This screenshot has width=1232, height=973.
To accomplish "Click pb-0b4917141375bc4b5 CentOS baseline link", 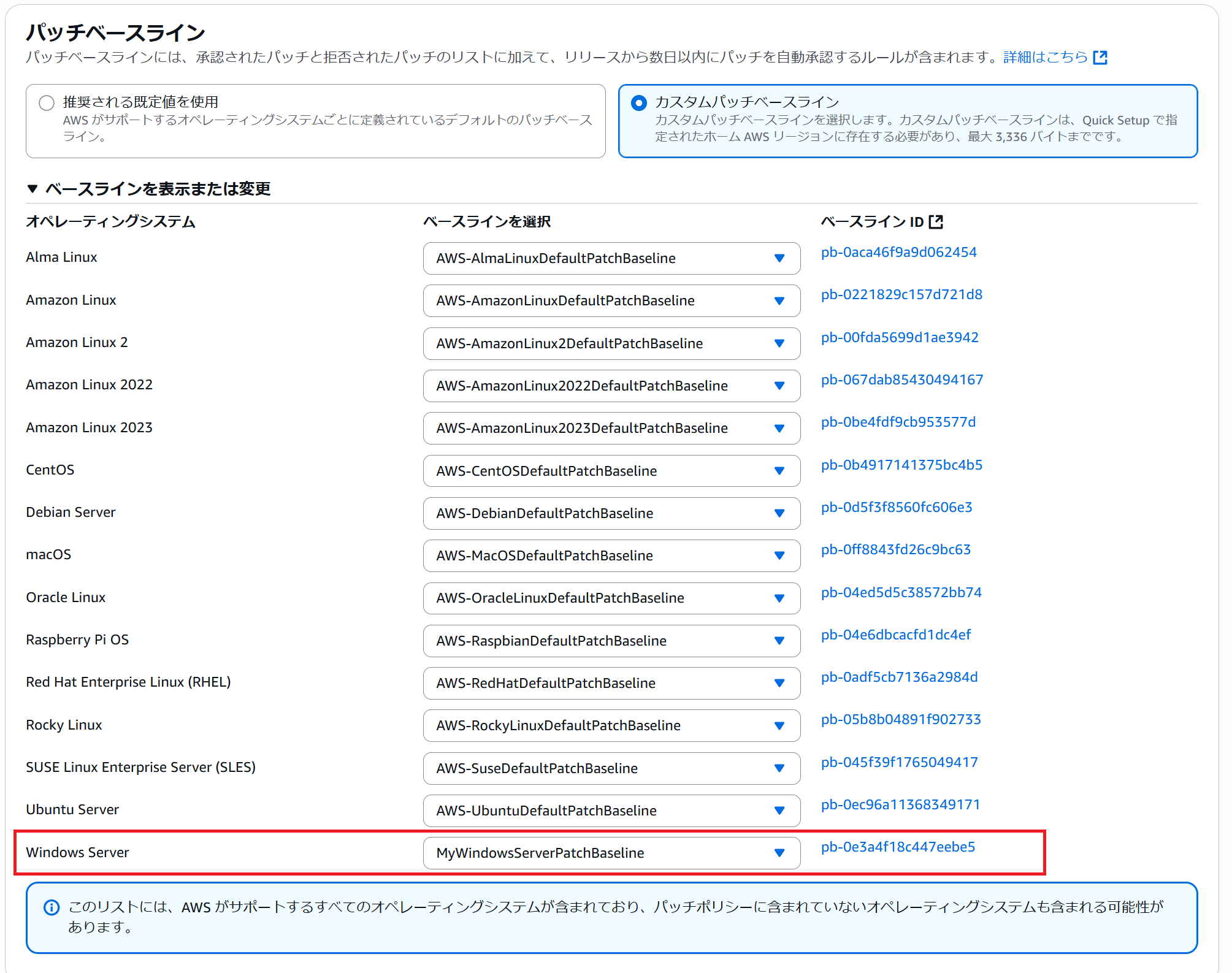I will coord(901,465).
